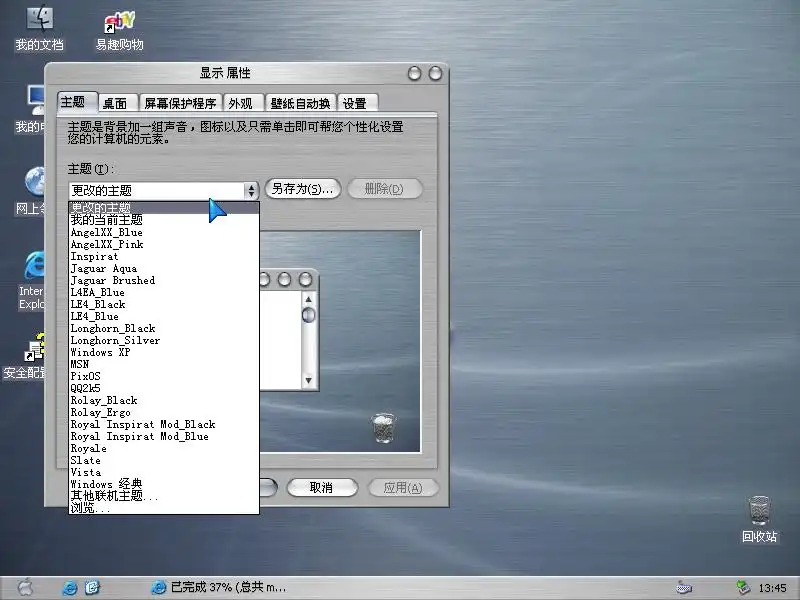Choose the Inspirat theme
The image size is (800, 600).
[x=164, y=256]
